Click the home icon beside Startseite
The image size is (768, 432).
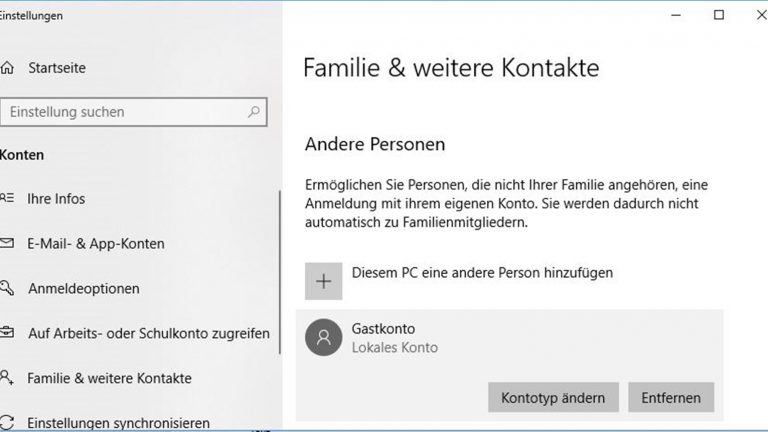pyautogui.click(x=7, y=68)
